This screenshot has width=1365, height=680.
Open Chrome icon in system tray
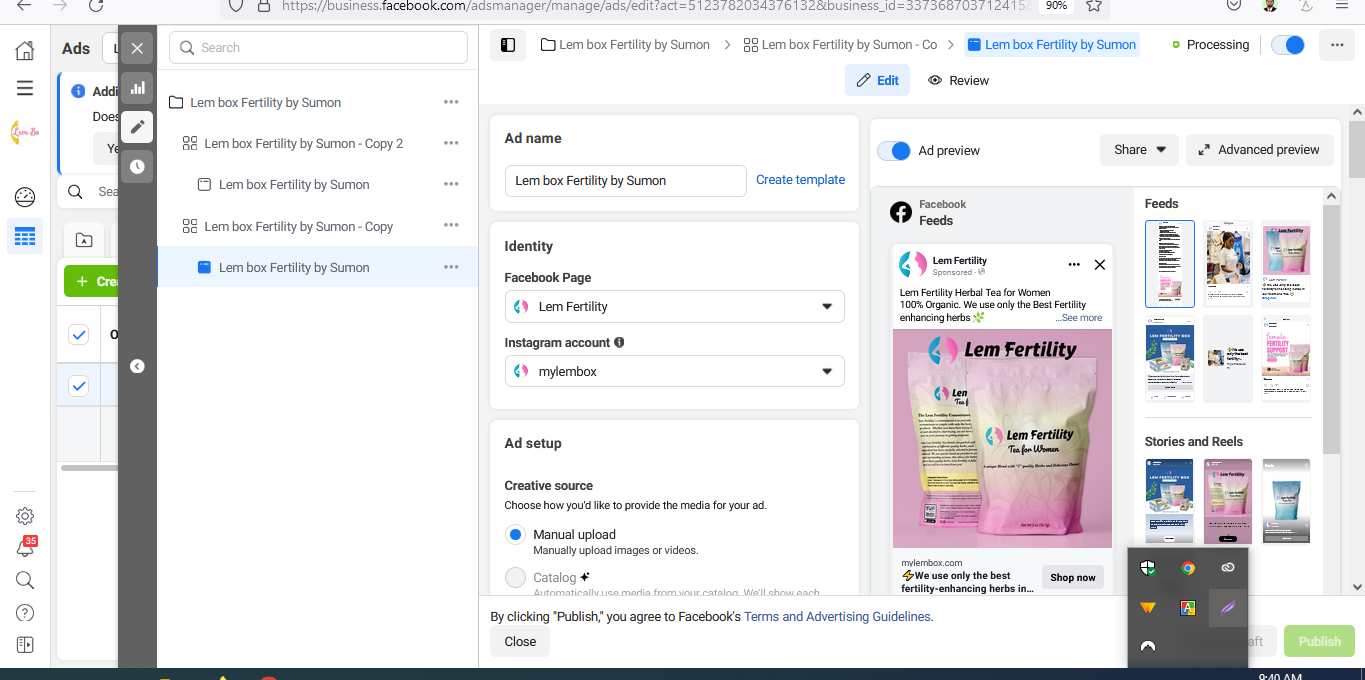point(1188,568)
